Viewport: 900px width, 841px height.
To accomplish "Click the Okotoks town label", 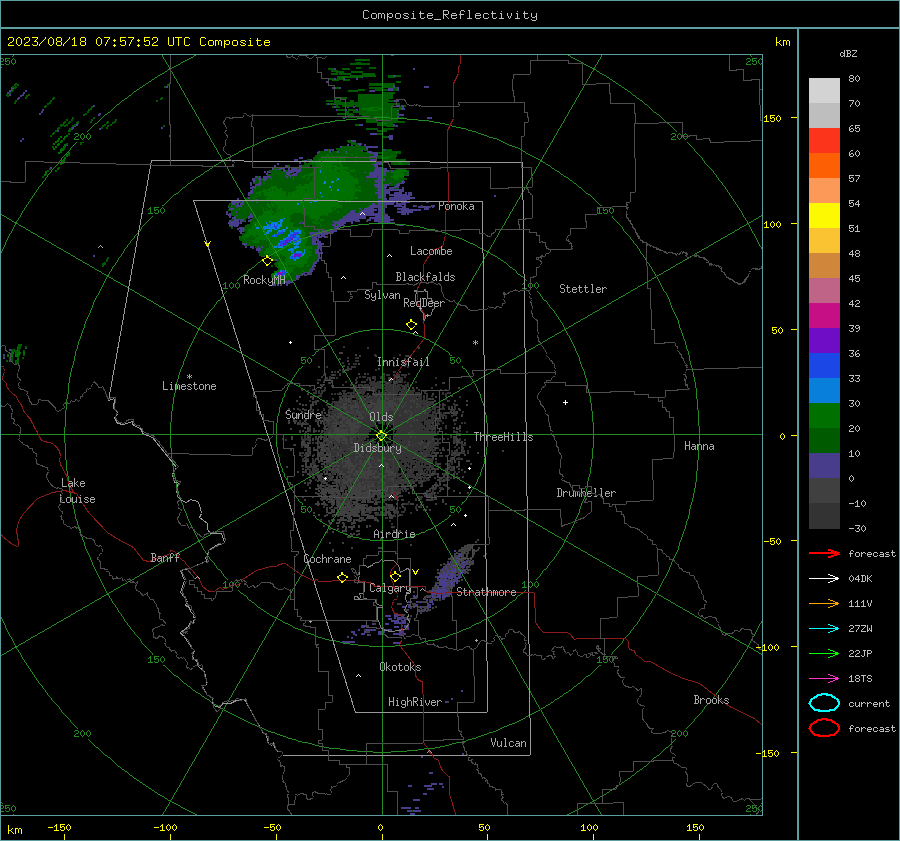I will (400, 667).
